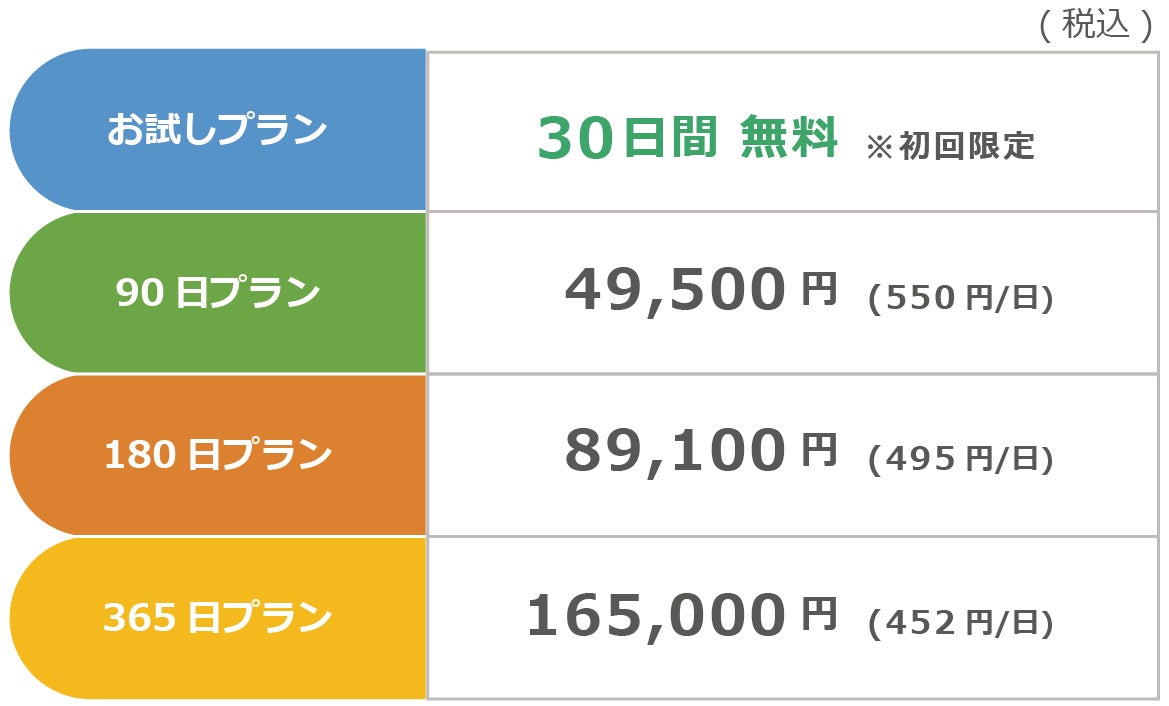Image resolution: width=1169 pixels, height=706 pixels.
Task: Click the 円 symbol after 89,100
Action: 818,451
